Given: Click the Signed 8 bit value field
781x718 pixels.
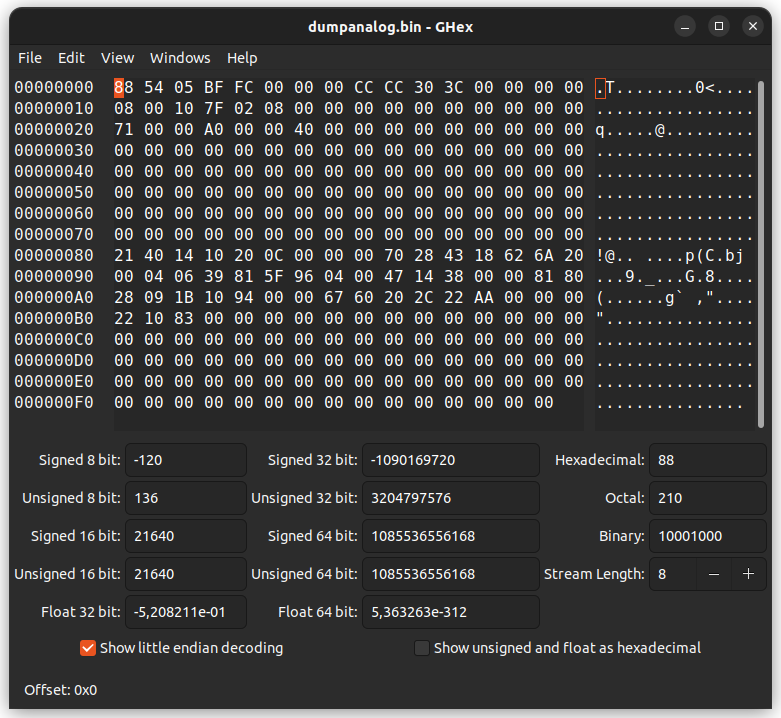Looking at the screenshot, I should tap(186, 460).
